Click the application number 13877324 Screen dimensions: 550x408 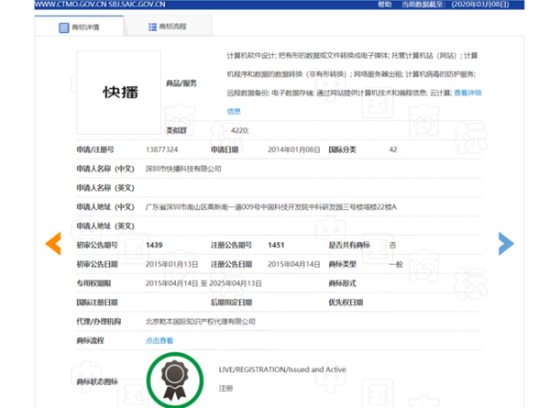[x=162, y=150]
